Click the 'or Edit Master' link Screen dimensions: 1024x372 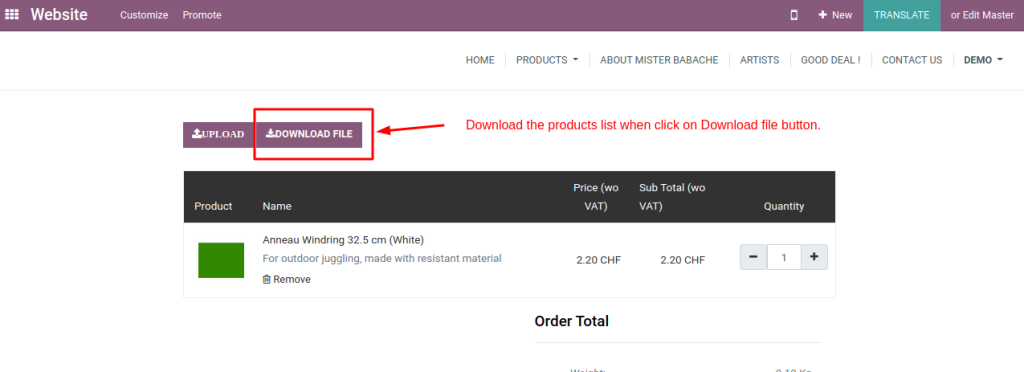[982, 15]
